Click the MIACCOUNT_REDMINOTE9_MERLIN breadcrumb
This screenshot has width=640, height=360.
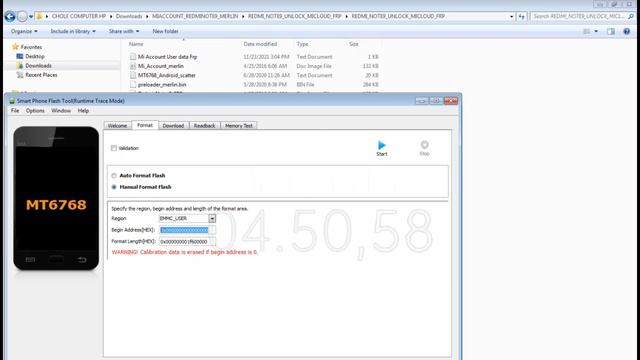coord(195,16)
